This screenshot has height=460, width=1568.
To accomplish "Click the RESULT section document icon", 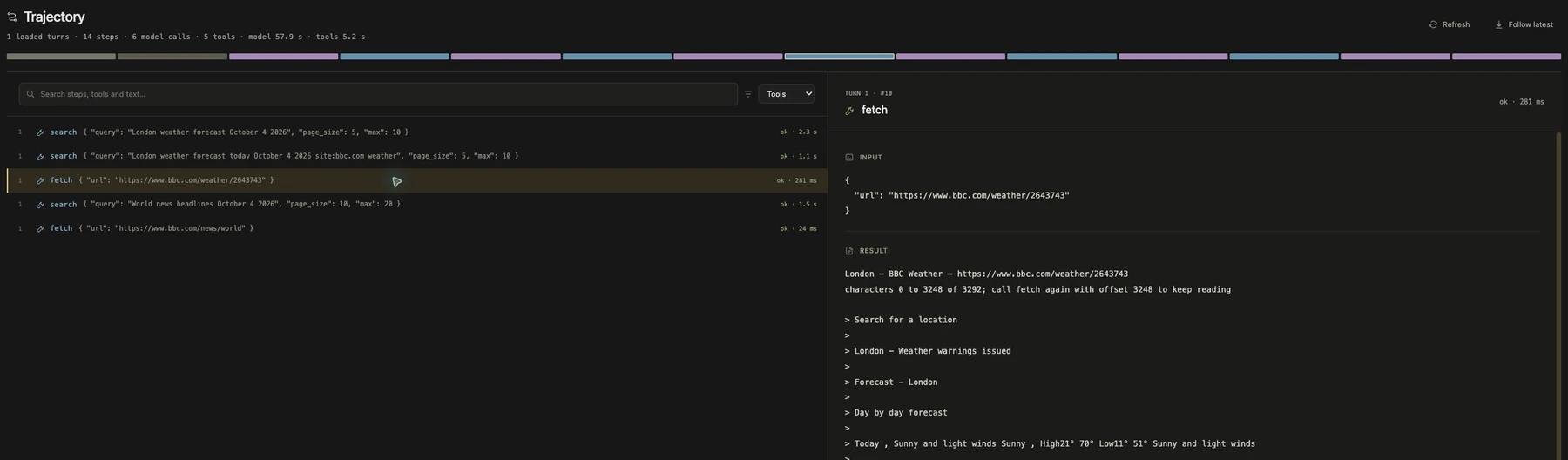I will [x=849, y=251].
